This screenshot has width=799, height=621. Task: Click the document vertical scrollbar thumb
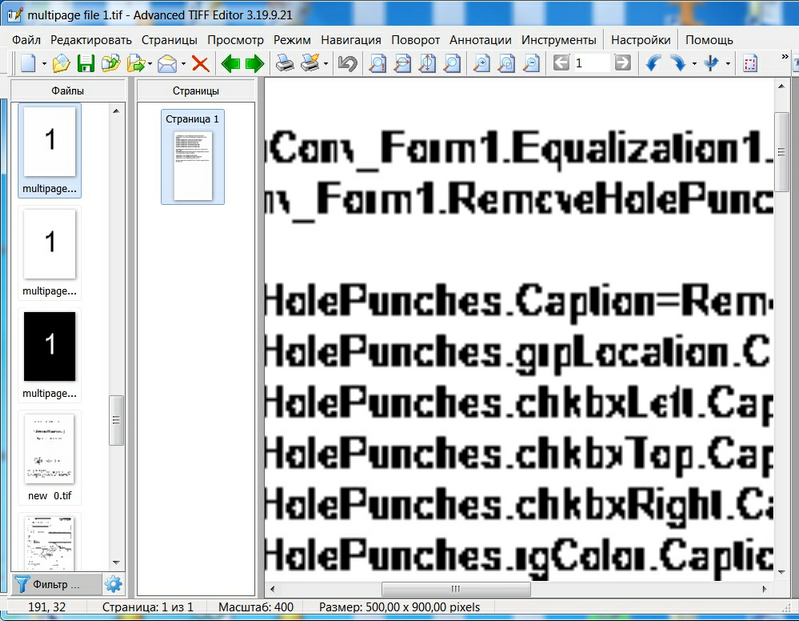click(x=782, y=152)
